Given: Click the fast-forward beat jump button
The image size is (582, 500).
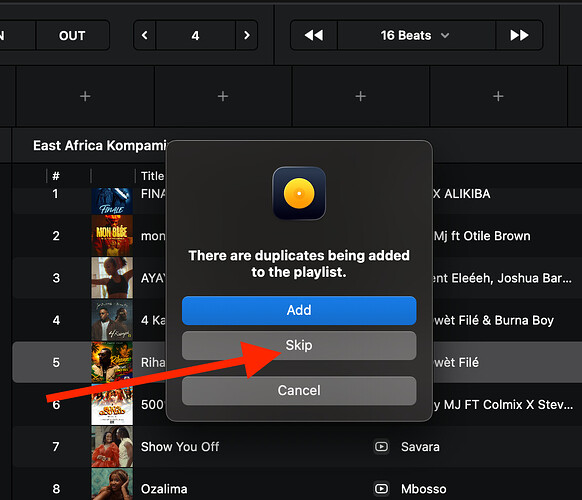Looking at the screenshot, I should [519, 35].
